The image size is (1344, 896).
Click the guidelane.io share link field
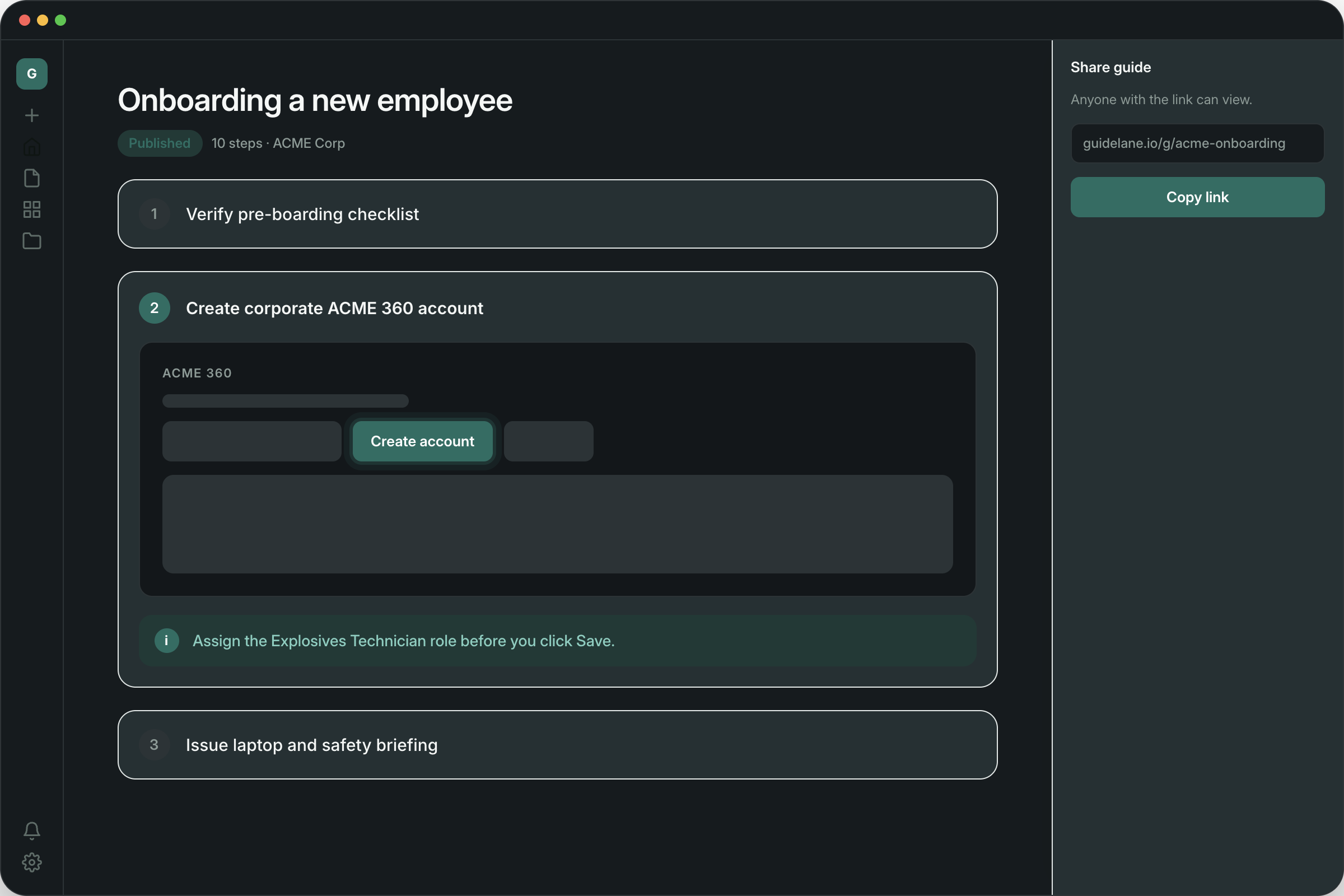click(1197, 143)
